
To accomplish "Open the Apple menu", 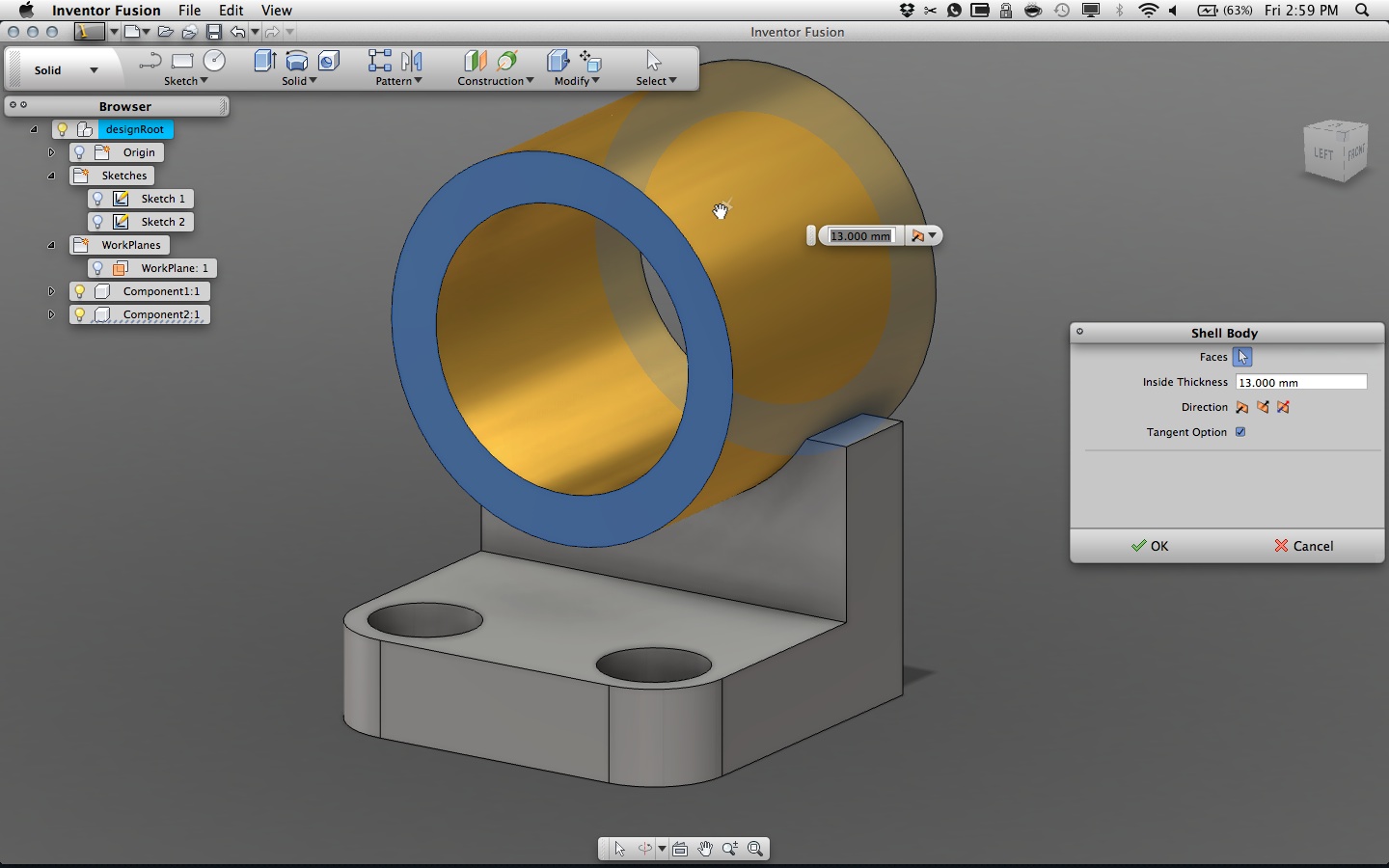I will click(x=26, y=11).
